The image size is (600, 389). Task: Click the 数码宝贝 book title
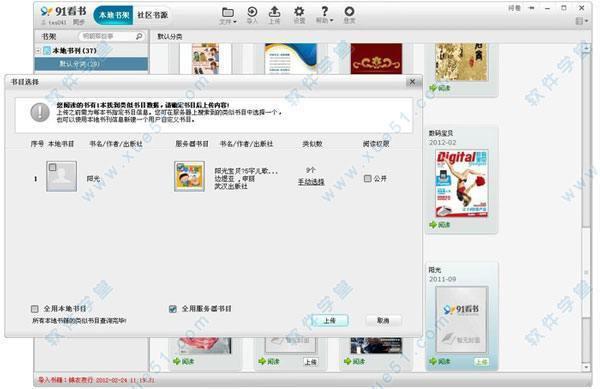point(441,133)
